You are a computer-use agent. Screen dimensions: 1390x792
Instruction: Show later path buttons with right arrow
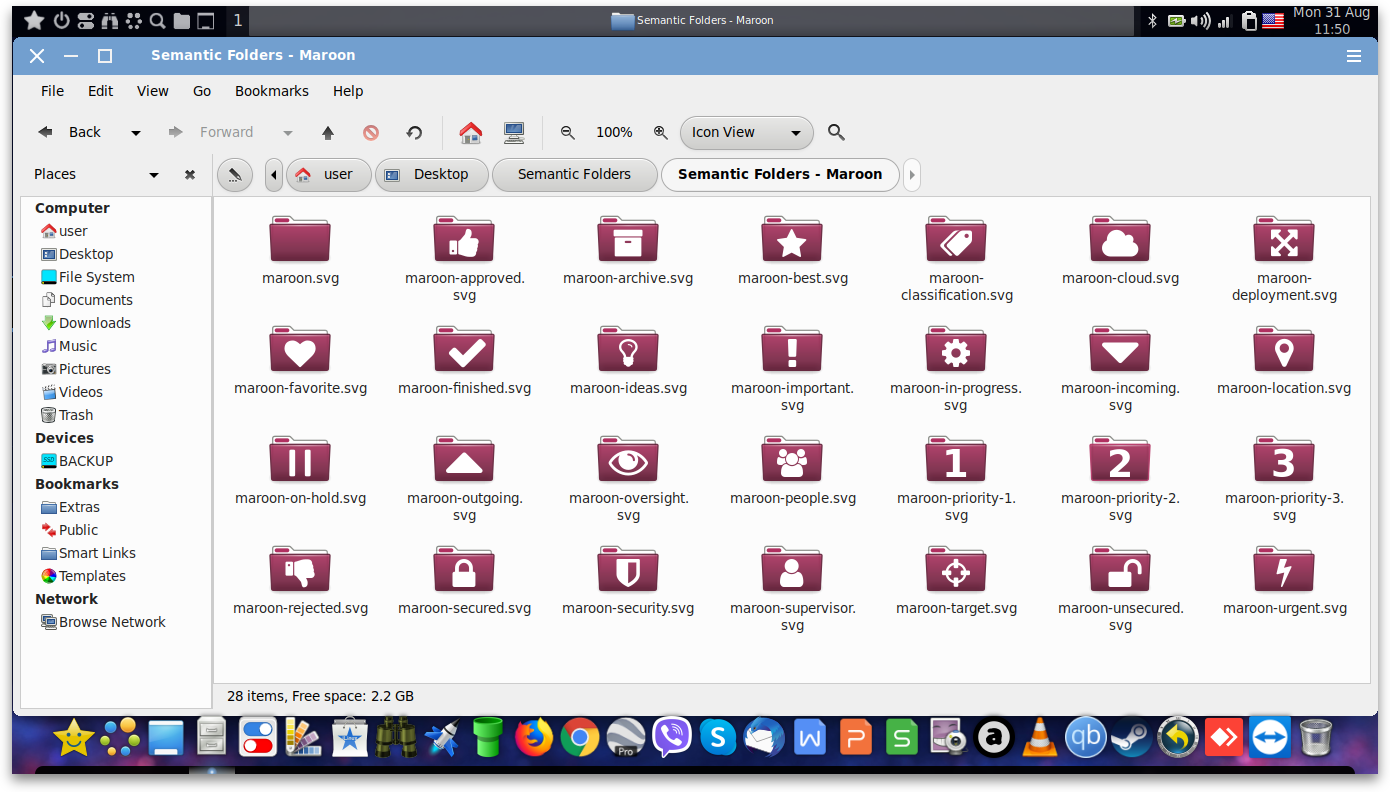click(x=911, y=174)
